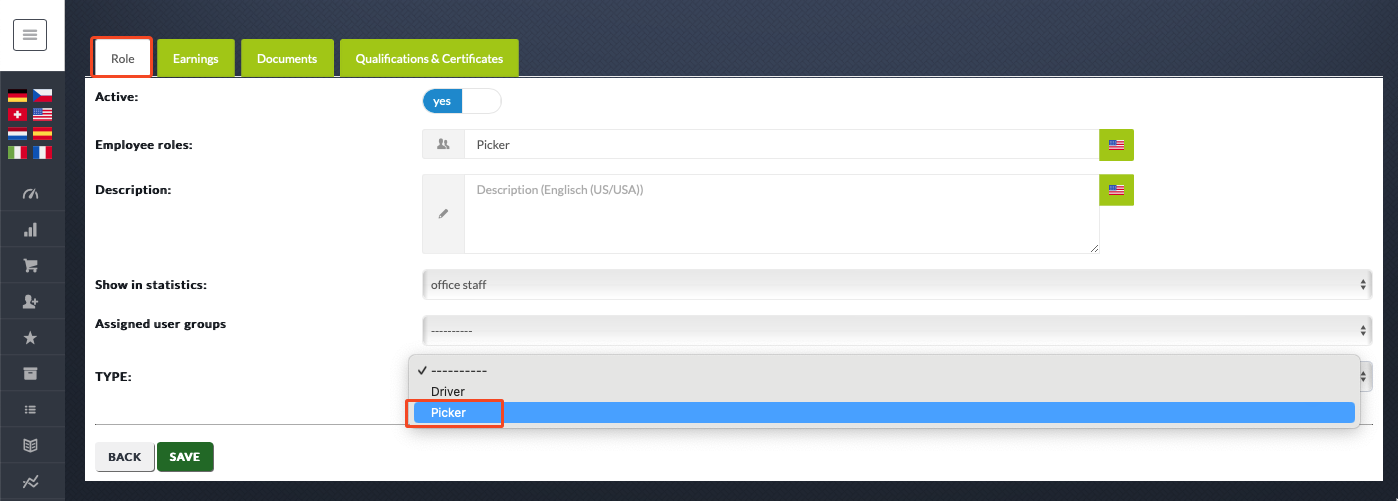Focus the Employee roles Picker field
1398x501 pixels.
pyautogui.click(x=781, y=145)
